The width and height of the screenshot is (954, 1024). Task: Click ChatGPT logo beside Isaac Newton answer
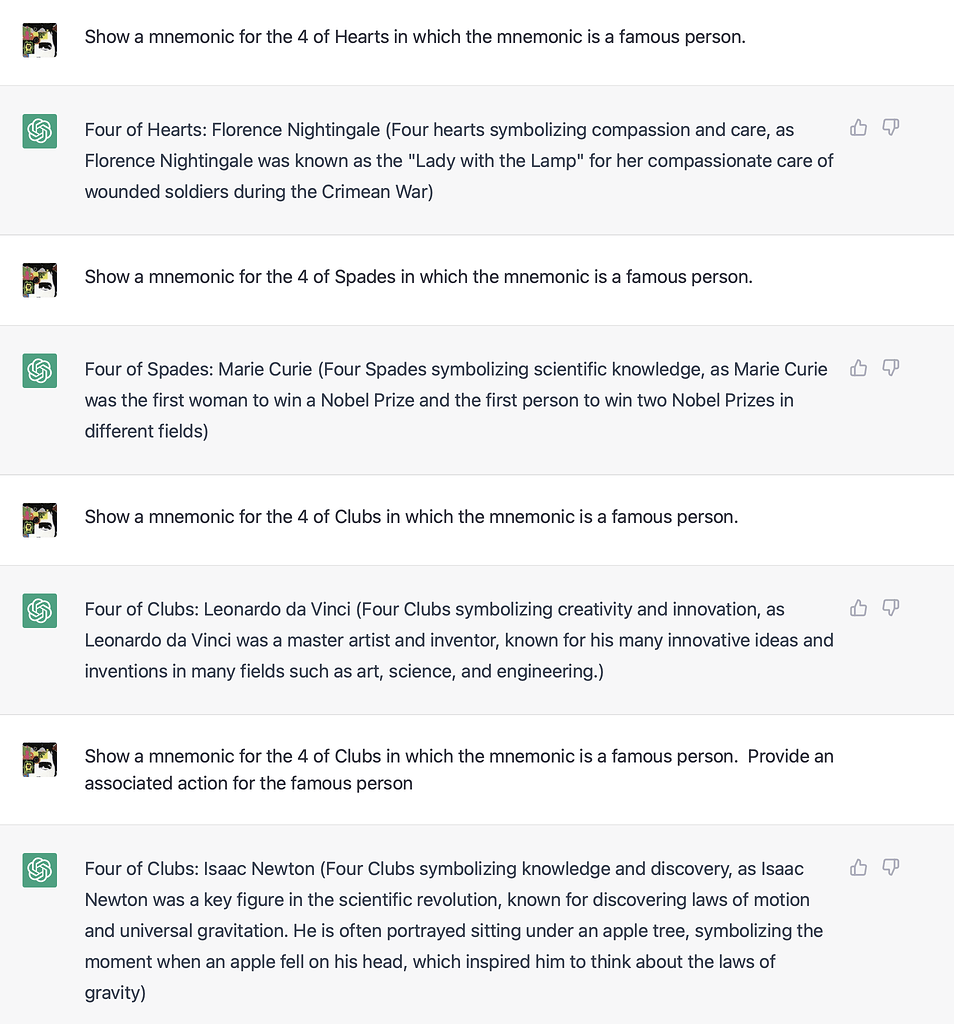coord(40,871)
